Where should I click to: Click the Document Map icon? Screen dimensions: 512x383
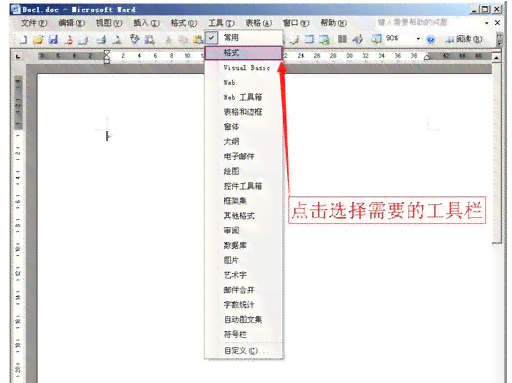coord(376,39)
